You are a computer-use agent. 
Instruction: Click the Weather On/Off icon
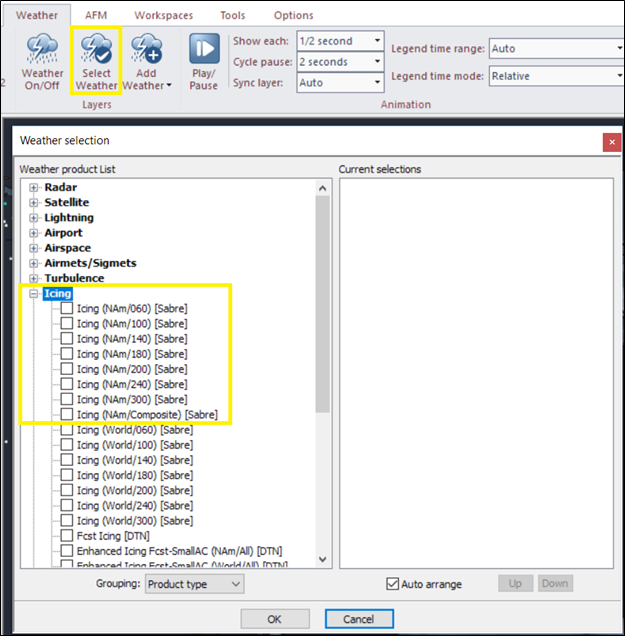tap(42, 61)
